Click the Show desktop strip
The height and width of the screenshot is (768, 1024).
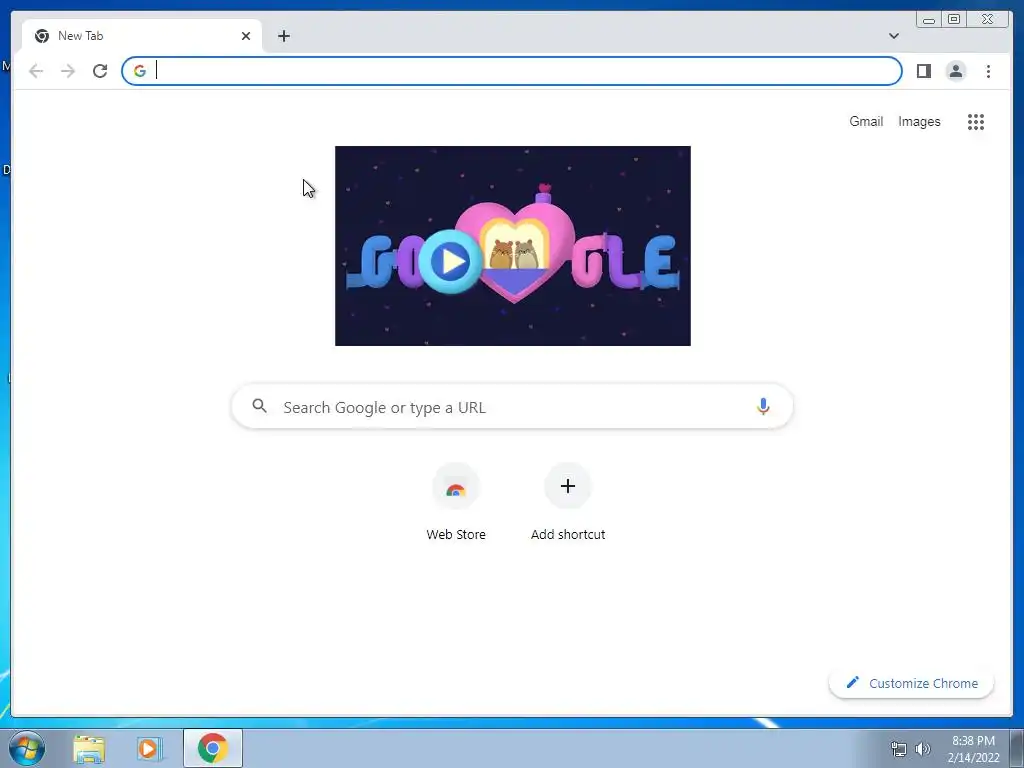click(x=1017, y=748)
